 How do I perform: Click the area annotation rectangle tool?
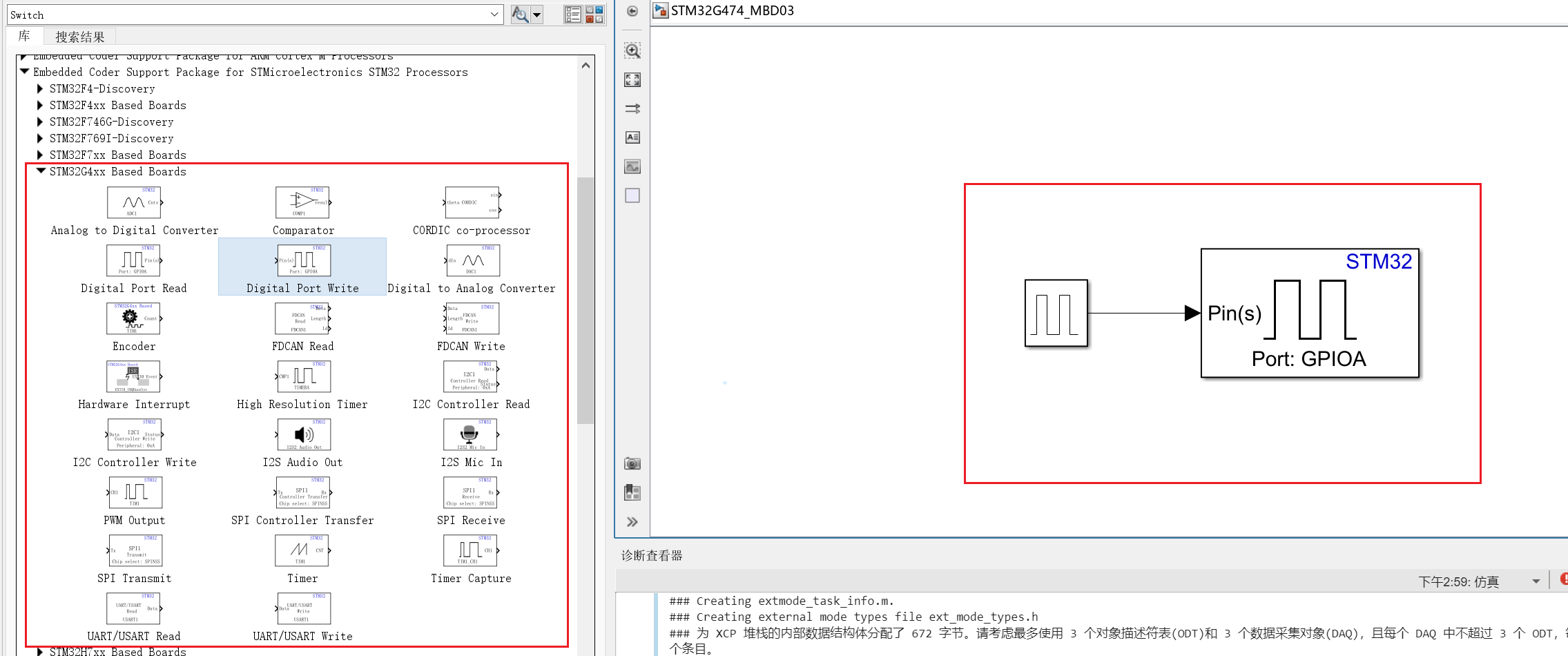632,195
